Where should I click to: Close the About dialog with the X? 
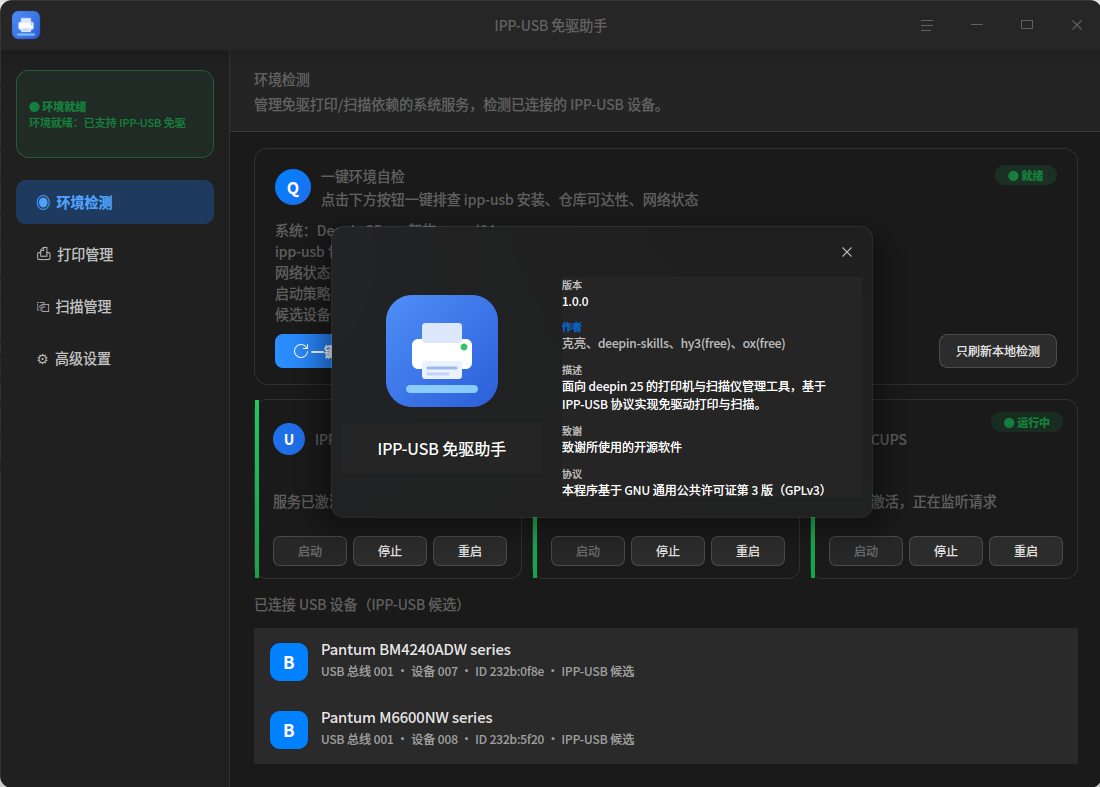[847, 252]
